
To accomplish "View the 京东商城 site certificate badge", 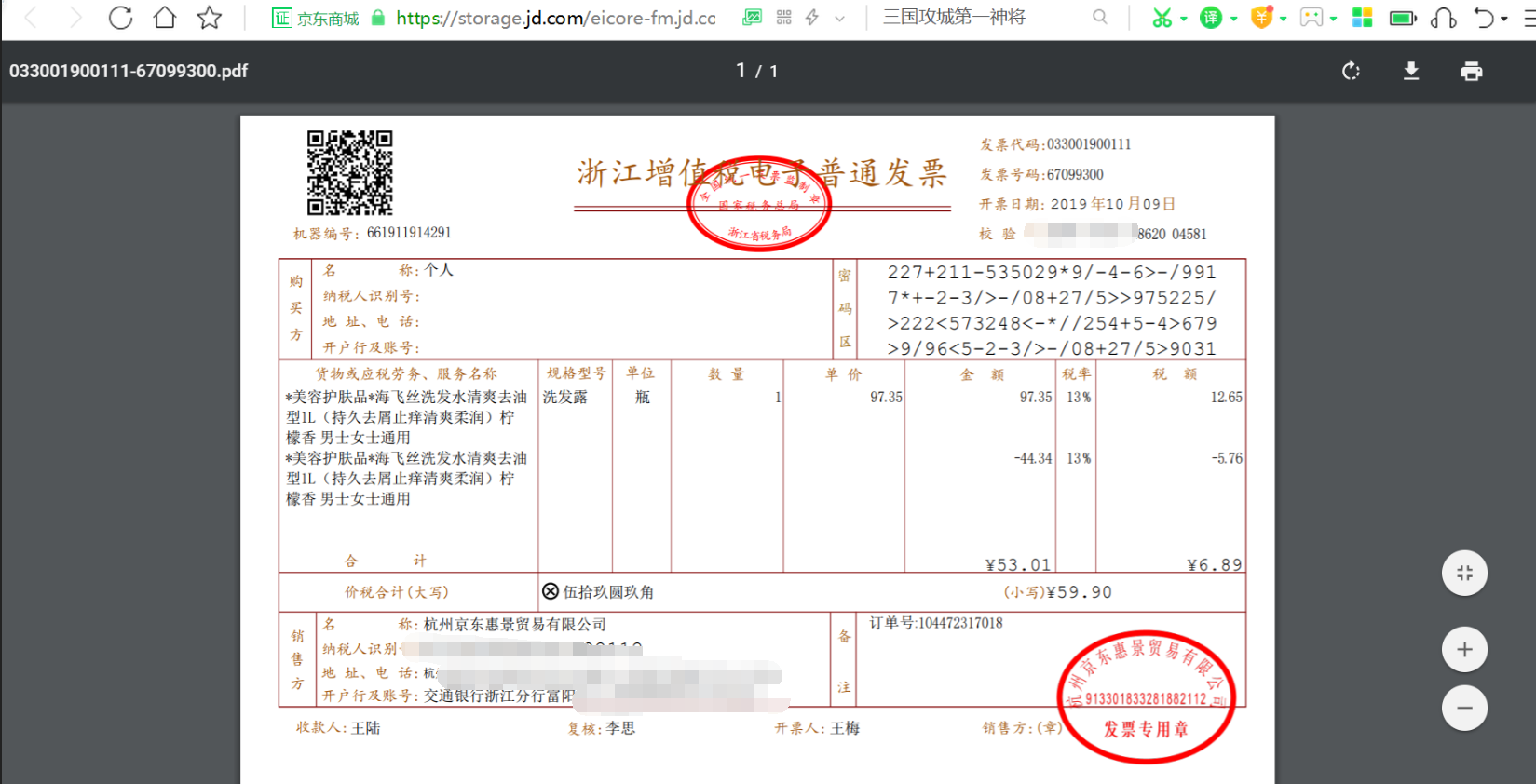I will coord(315,18).
